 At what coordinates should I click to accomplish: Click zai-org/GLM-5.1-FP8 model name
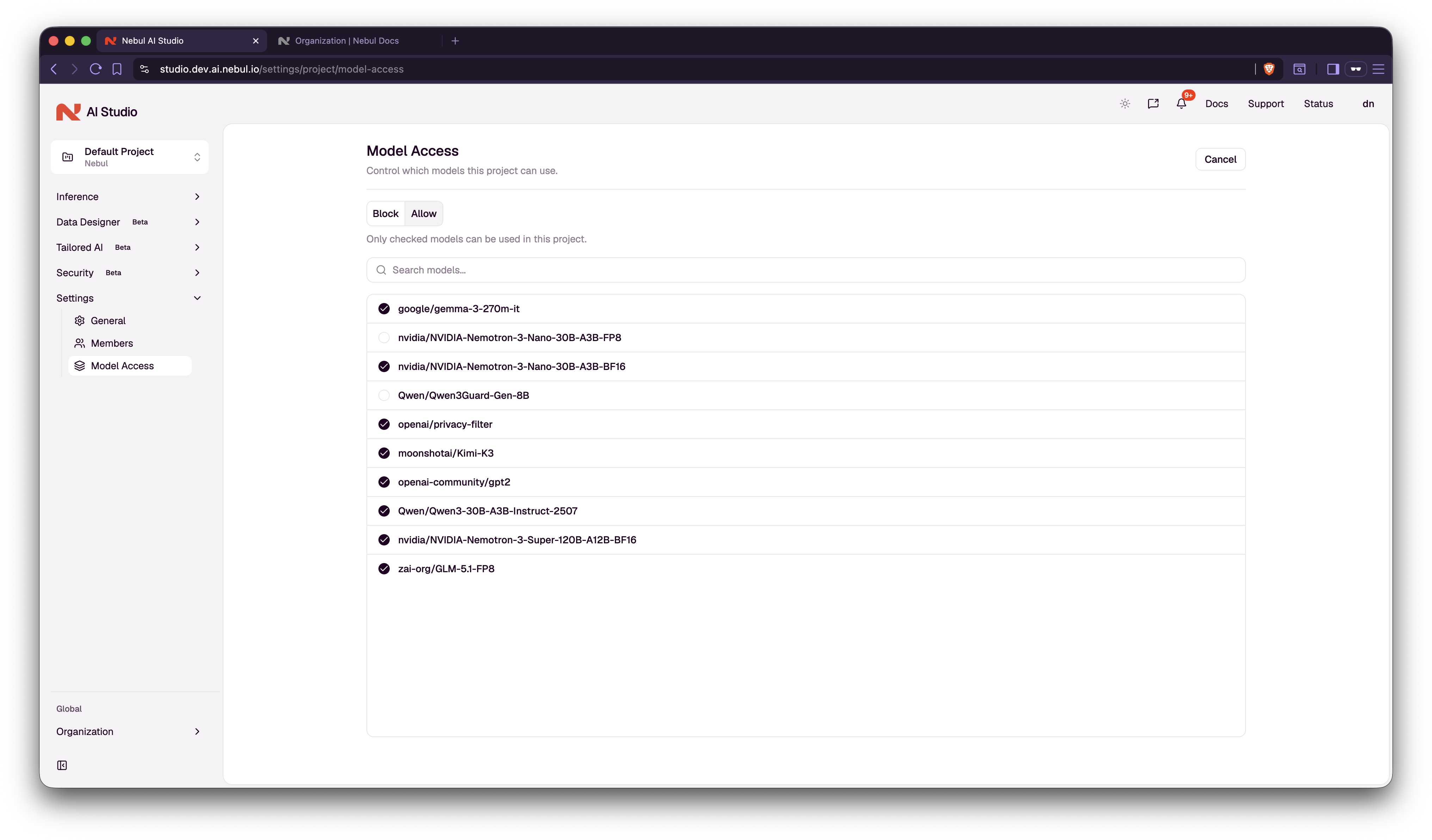[x=446, y=568]
